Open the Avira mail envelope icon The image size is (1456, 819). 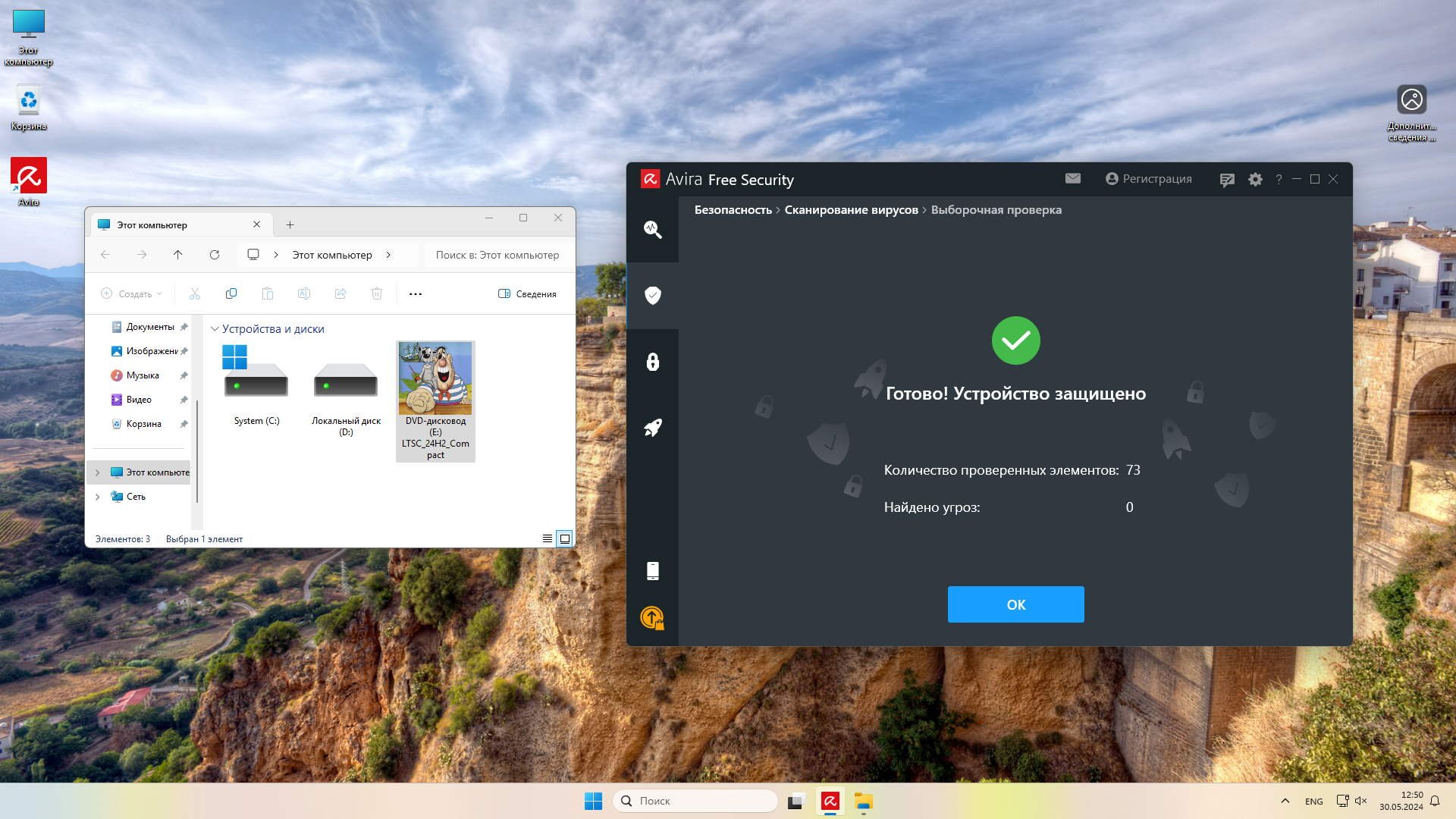point(1072,178)
